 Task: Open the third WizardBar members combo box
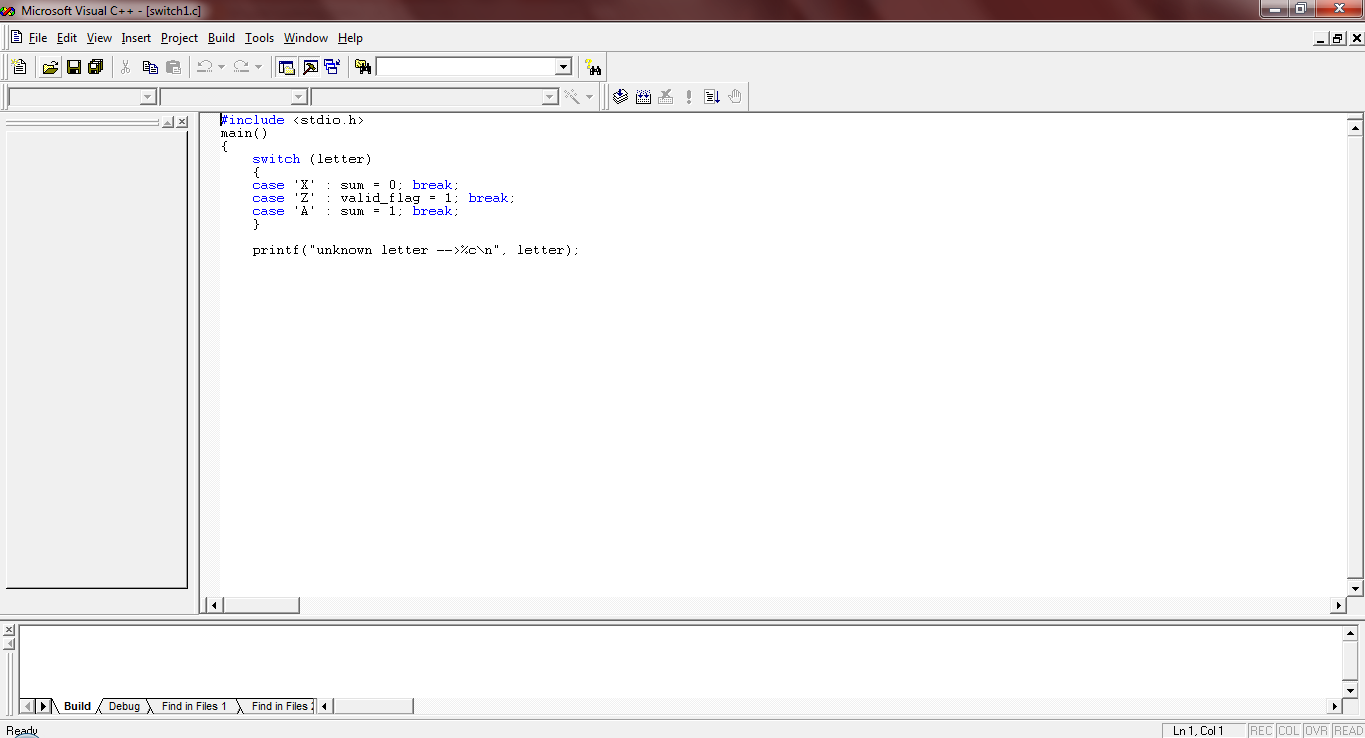(434, 97)
